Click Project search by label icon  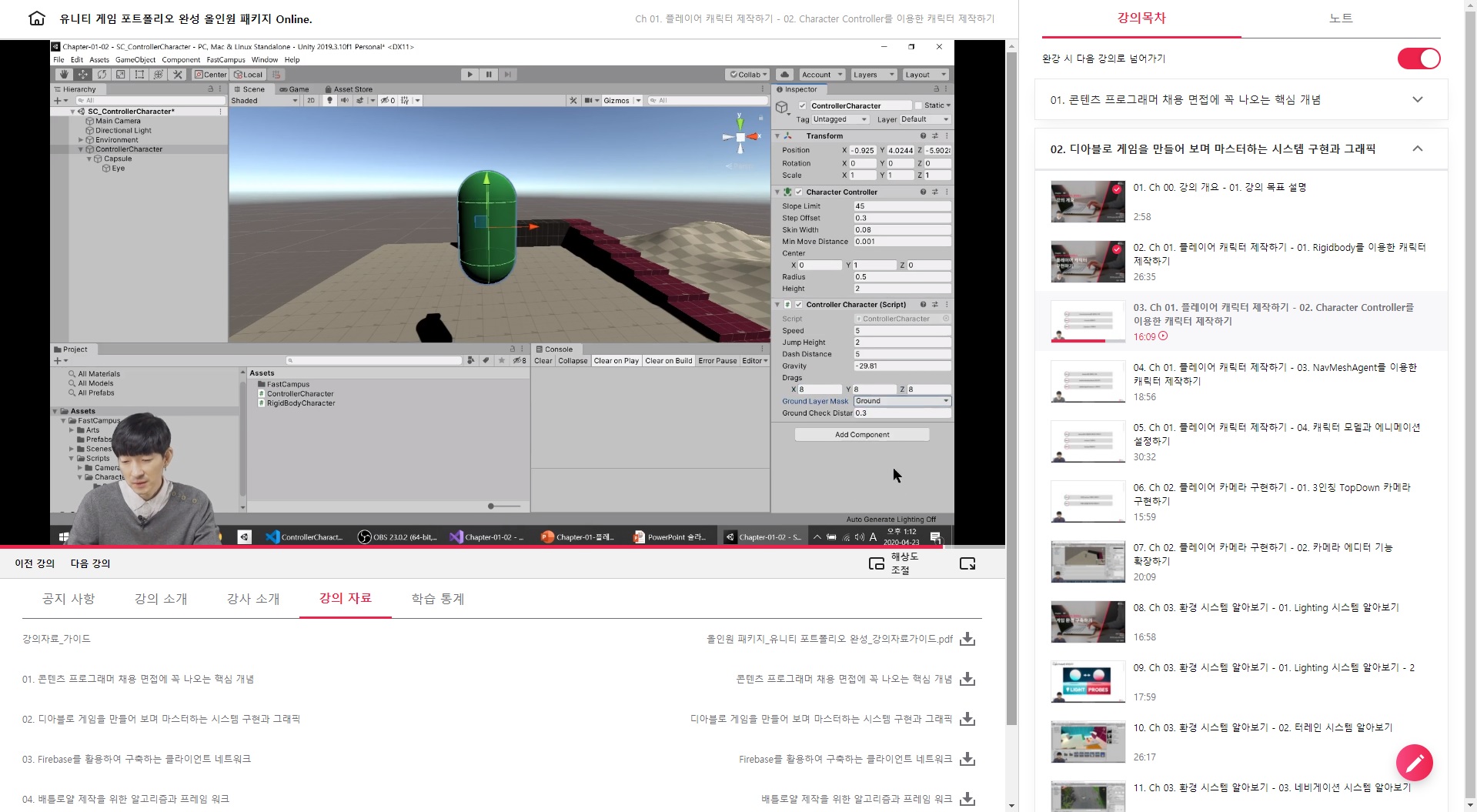(486, 360)
